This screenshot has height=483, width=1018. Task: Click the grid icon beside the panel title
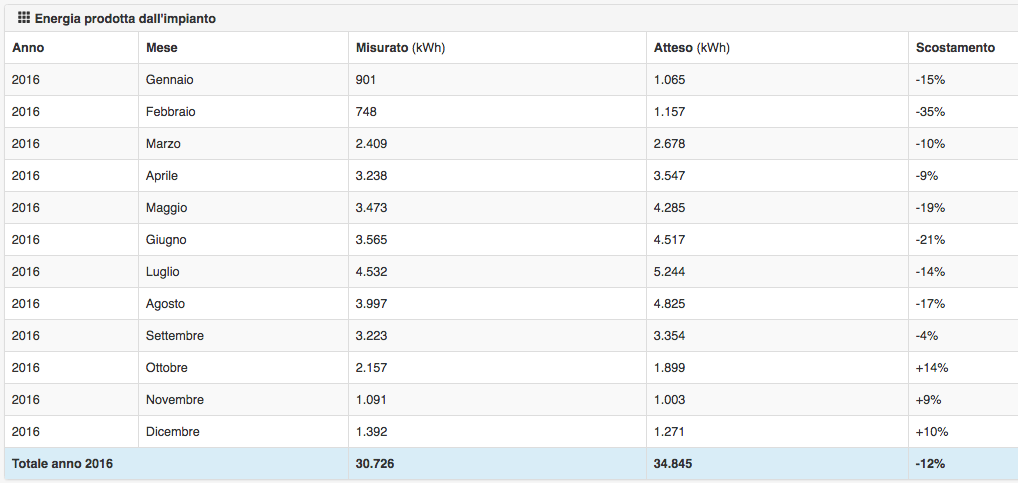(24, 18)
